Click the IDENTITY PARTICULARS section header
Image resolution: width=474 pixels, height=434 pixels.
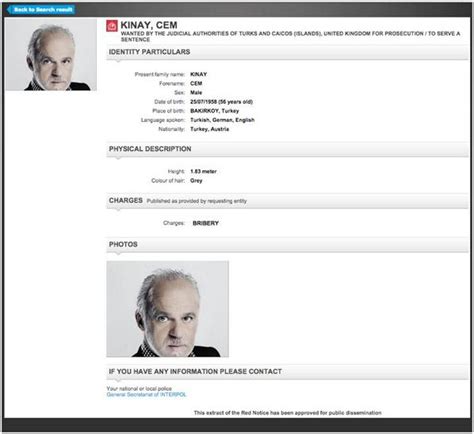pos(287,52)
